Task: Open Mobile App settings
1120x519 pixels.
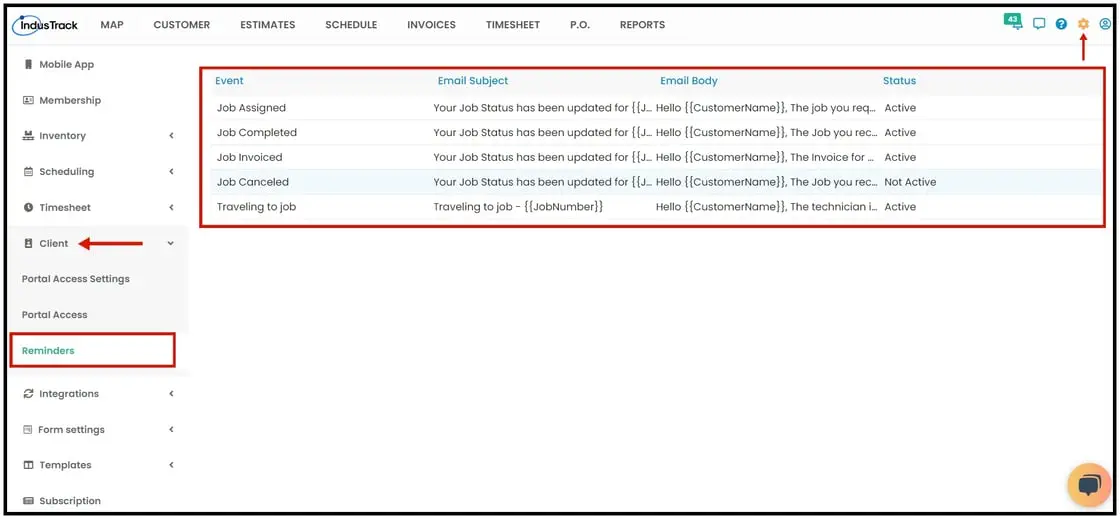Action: tap(66, 64)
